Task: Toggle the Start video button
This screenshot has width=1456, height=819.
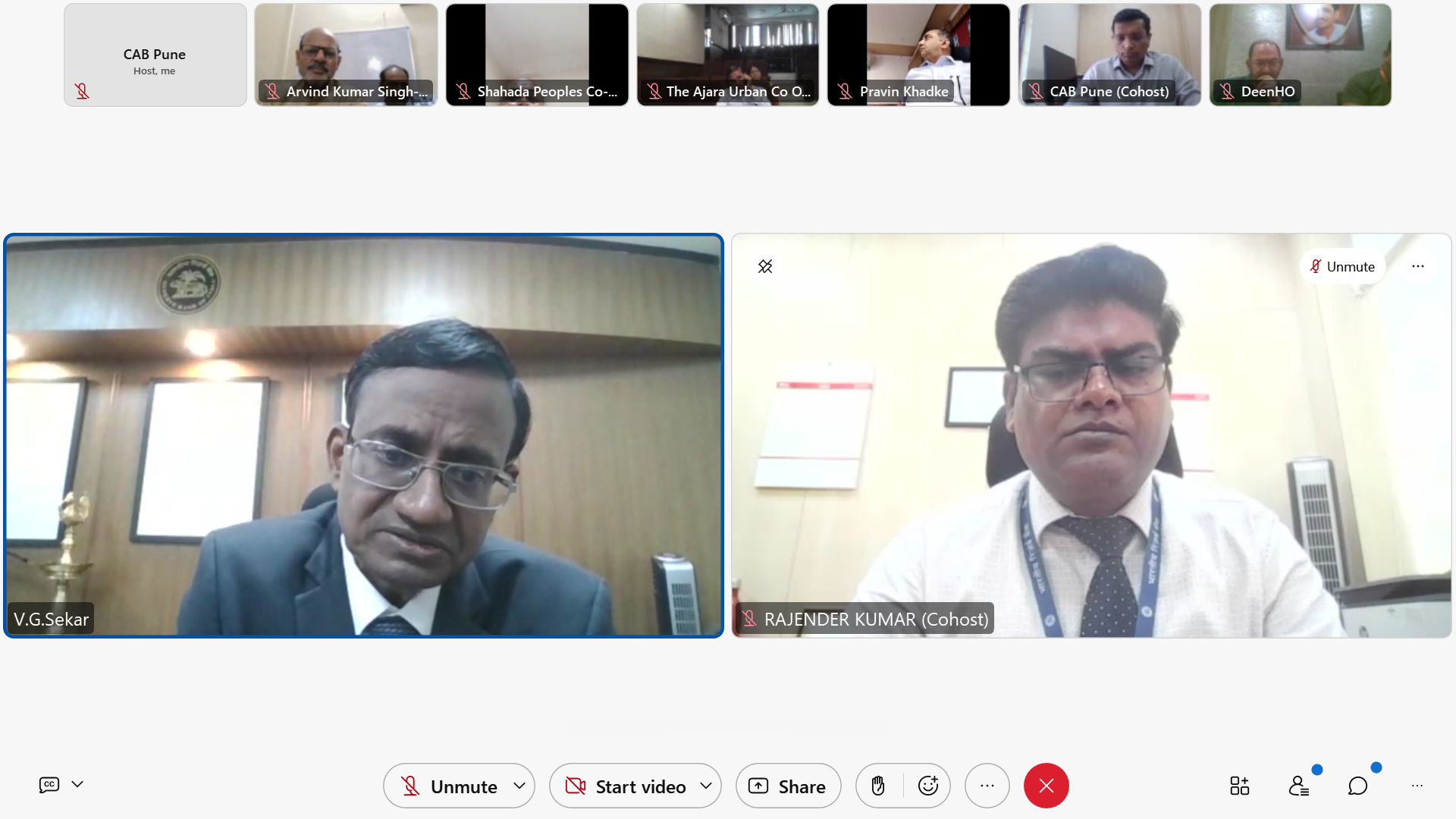Action: click(626, 786)
